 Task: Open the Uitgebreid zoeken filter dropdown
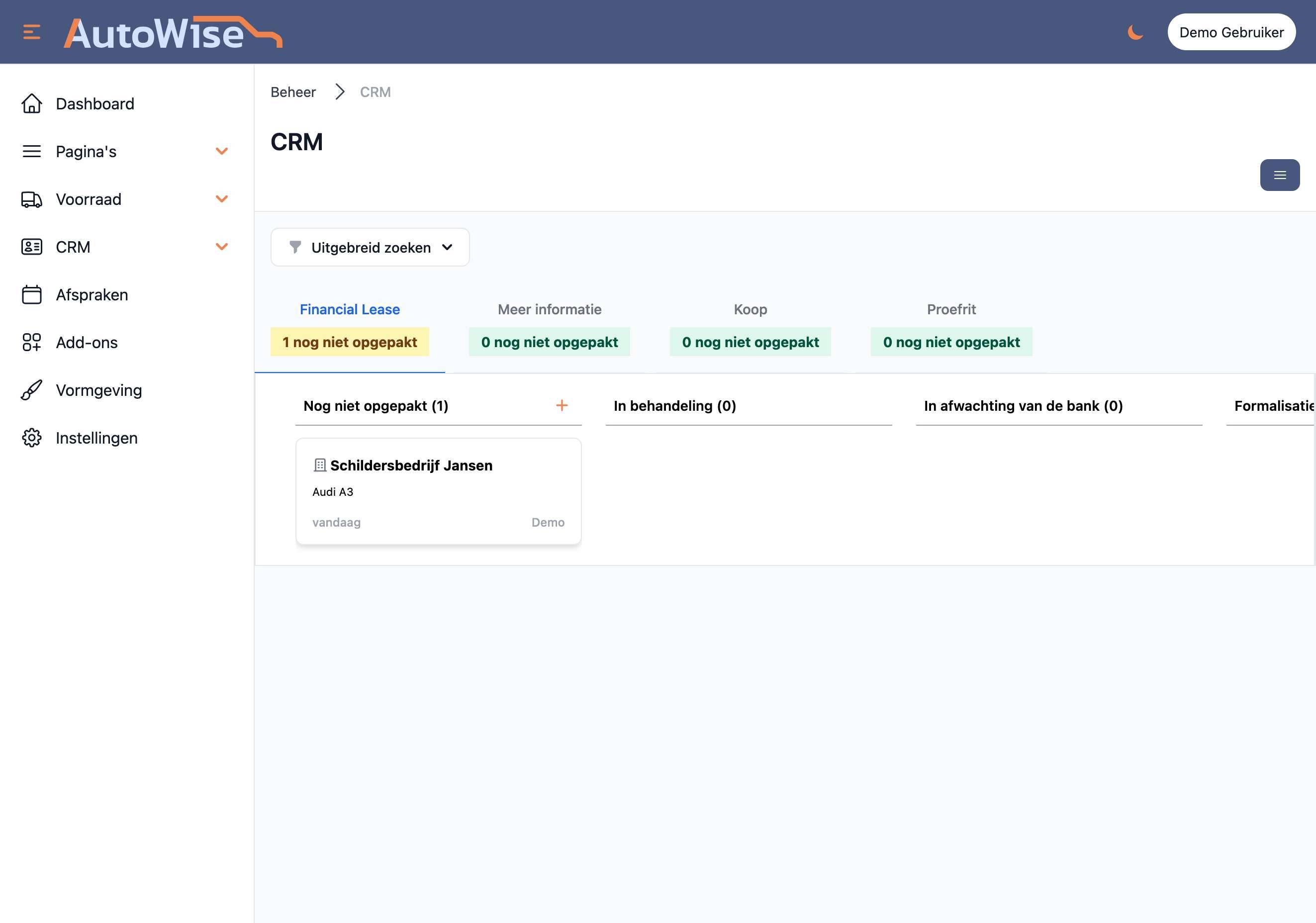click(370, 247)
